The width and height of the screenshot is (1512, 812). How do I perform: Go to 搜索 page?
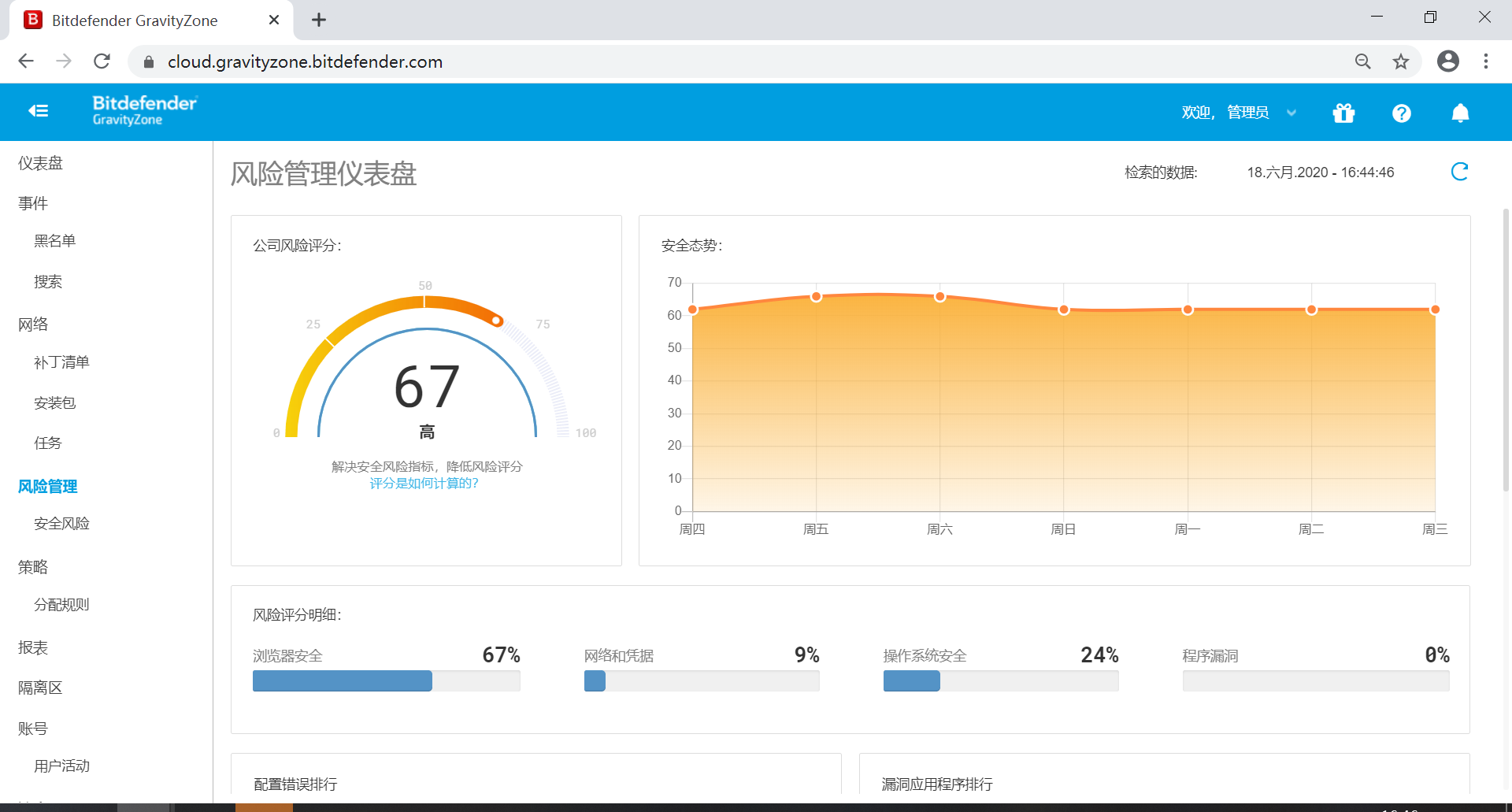[48, 282]
